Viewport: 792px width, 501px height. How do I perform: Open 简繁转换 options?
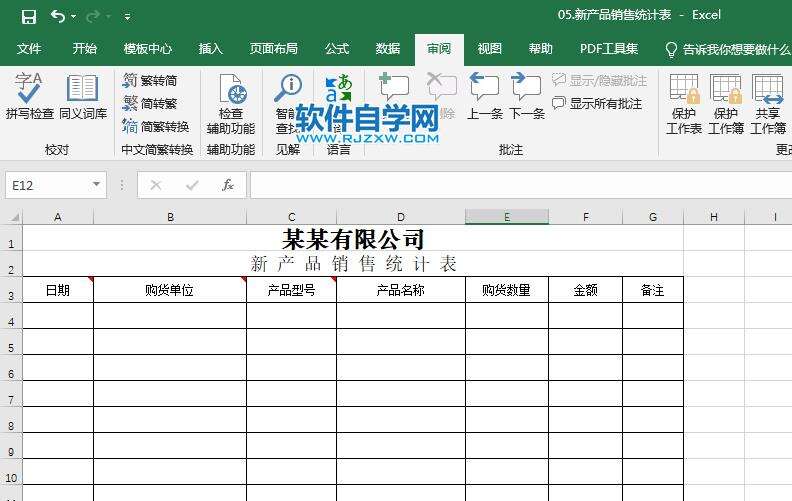156,126
